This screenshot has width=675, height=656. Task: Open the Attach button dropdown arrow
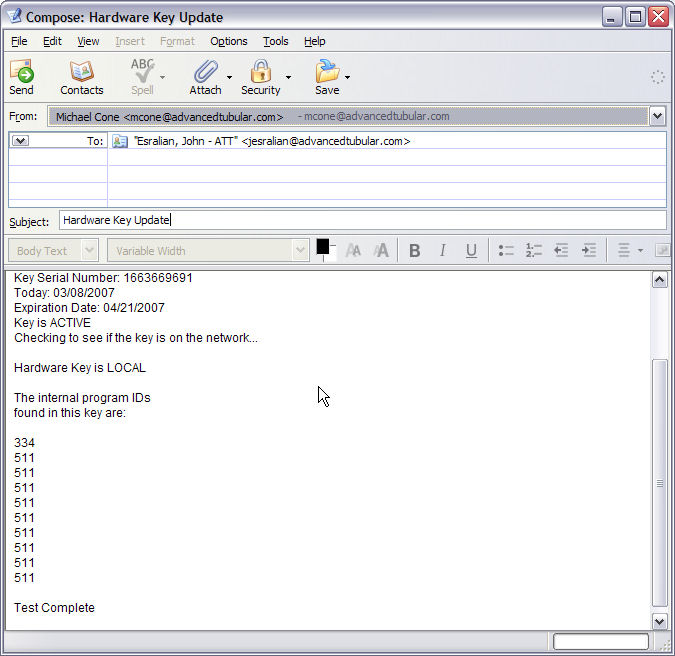(230, 77)
